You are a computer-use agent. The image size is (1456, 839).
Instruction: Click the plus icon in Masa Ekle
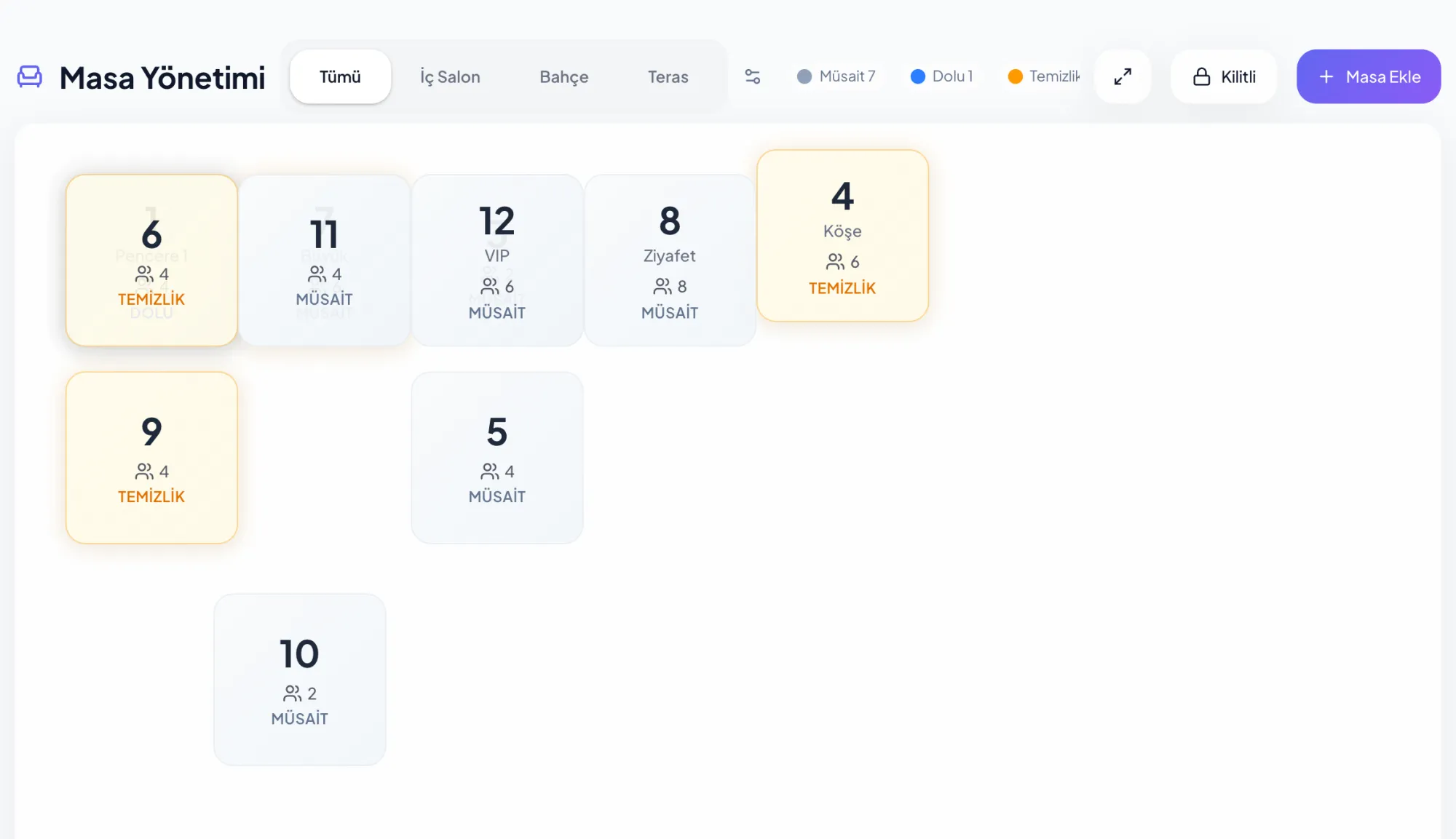click(x=1326, y=76)
